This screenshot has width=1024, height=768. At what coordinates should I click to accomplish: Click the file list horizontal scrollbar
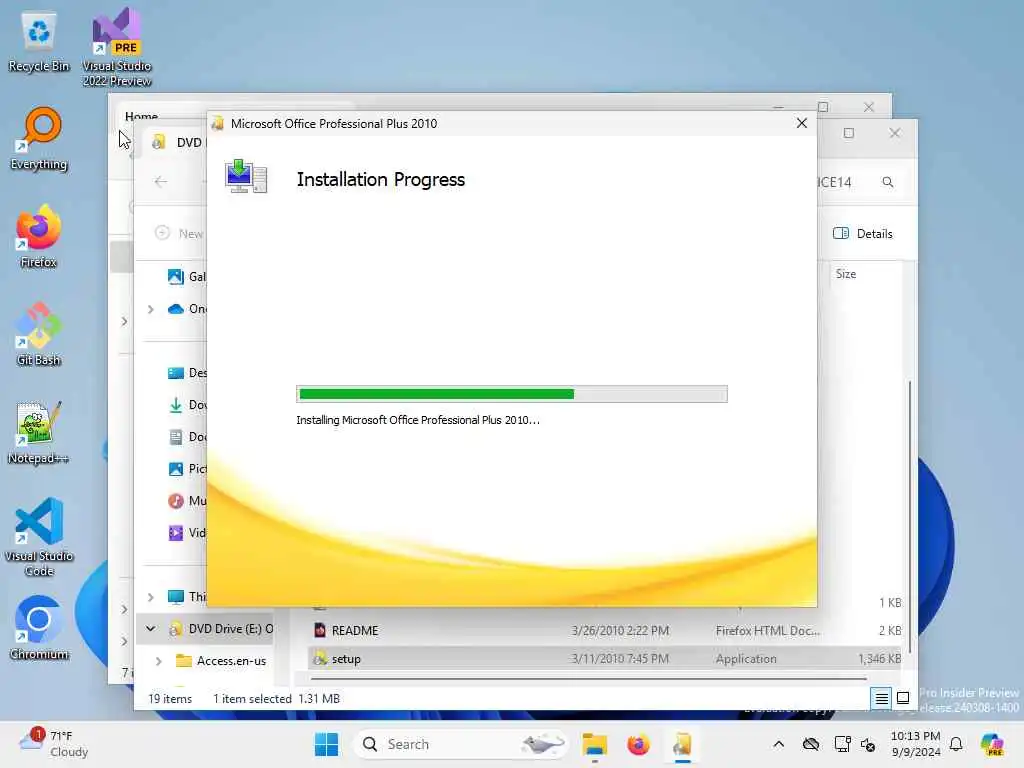pos(590,678)
